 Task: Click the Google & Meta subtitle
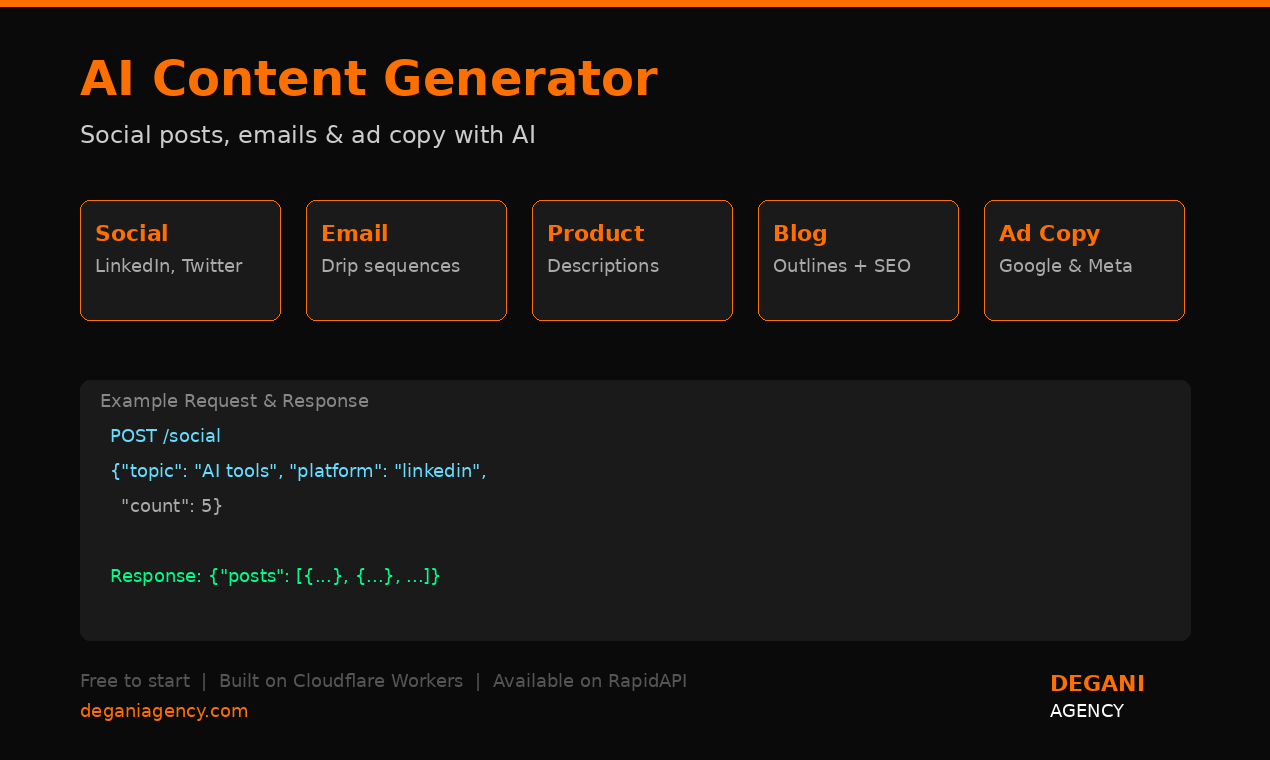[1065, 266]
